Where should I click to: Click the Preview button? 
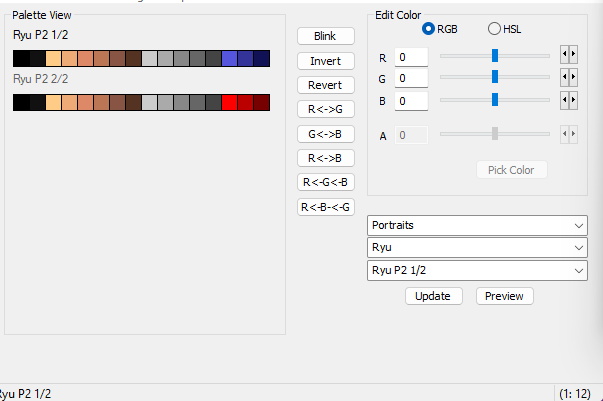click(x=505, y=296)
